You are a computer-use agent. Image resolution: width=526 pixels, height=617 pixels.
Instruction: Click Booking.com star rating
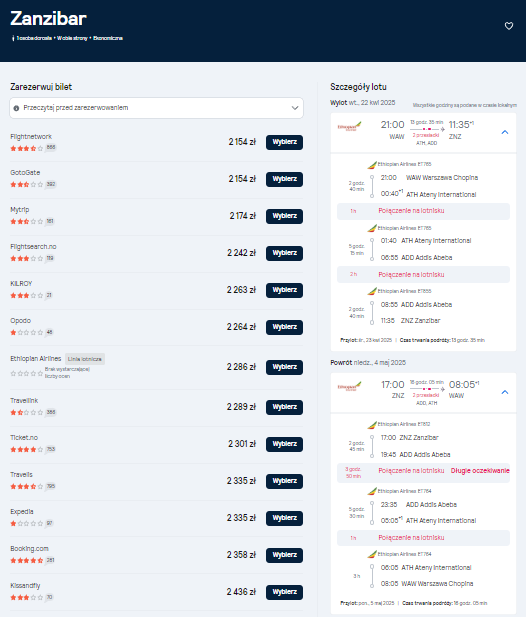(x=27, y=560)
